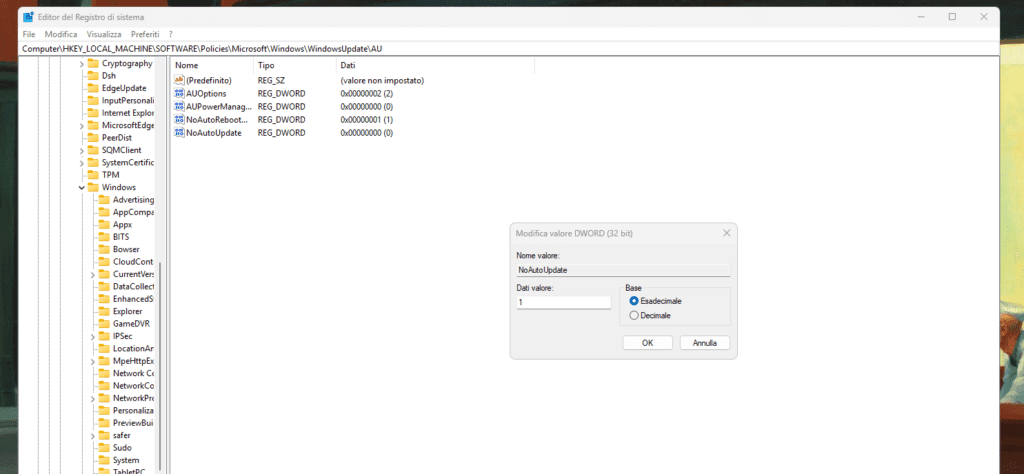1024x474 pixels.
Task: Close the Modifica valore DWORD dialog
Action: coord(726,233)
